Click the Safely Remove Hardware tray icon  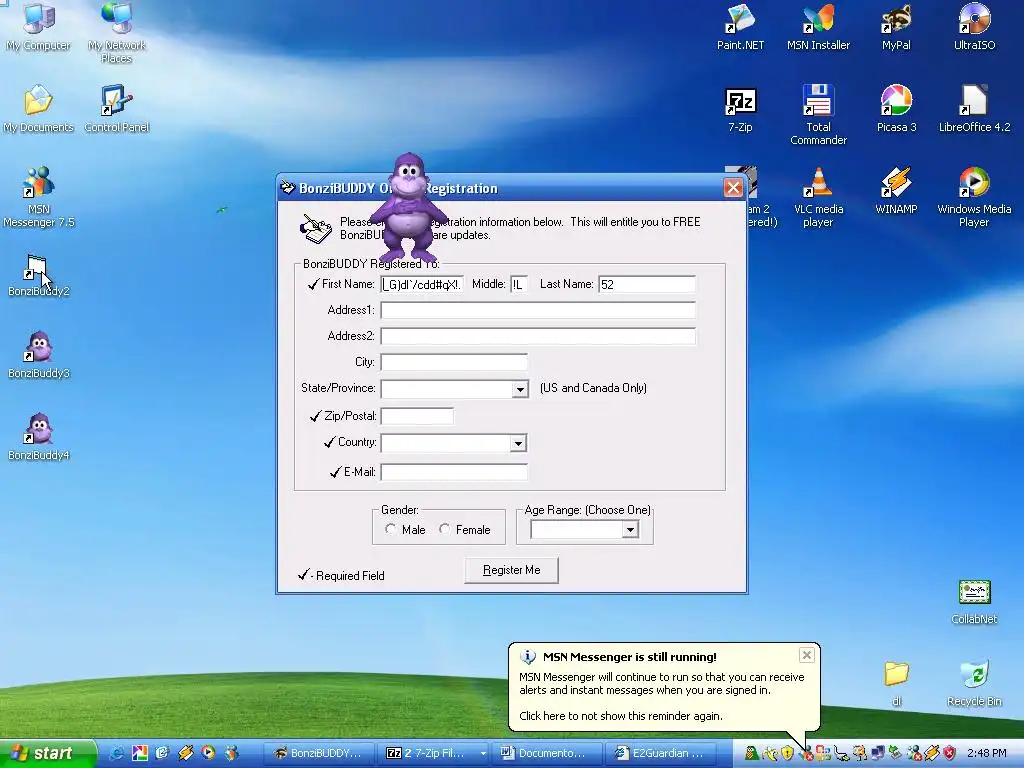pyautogui.click(x=896, y=753)
